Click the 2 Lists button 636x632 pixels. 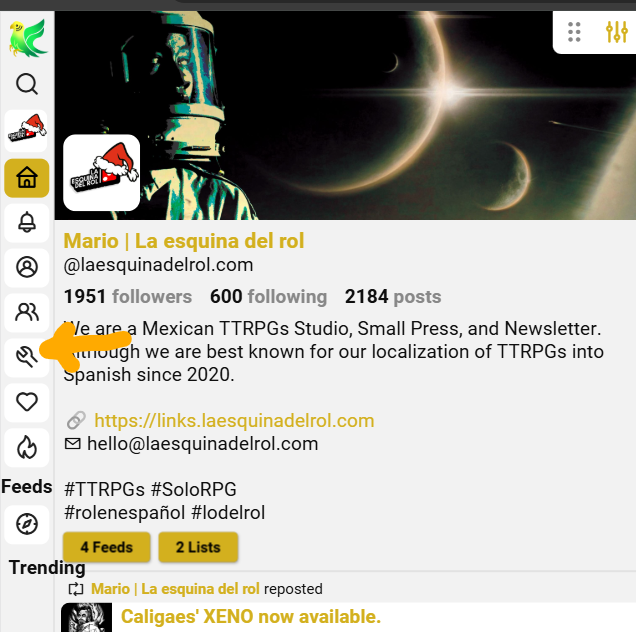pos(198,547)
